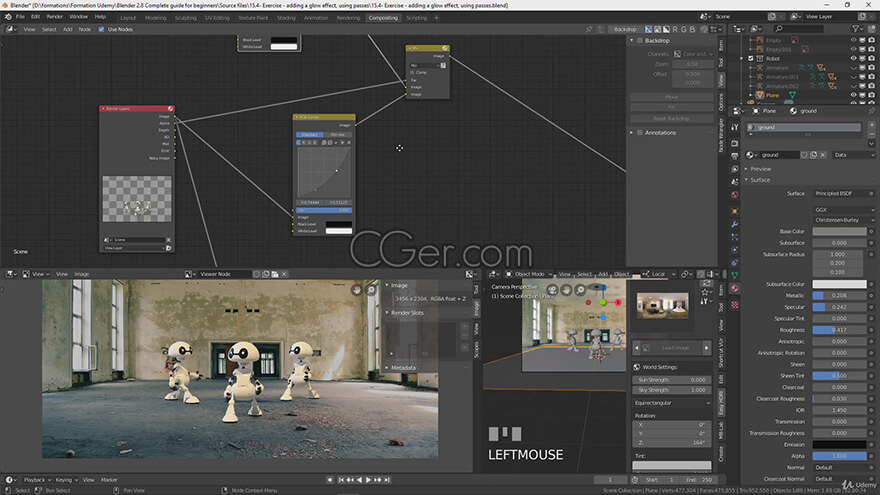The height and width of the screenshot is (495, 880).
Task: Open the Render menu
Action: [54, 17]
